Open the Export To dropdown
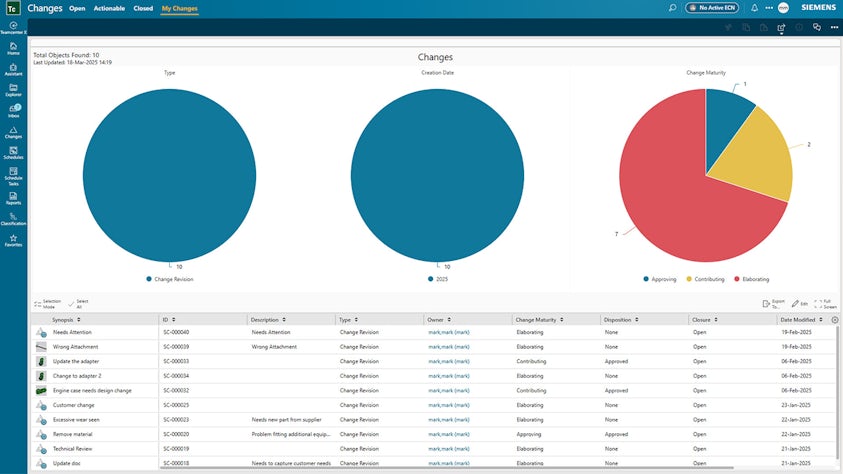 773,302
